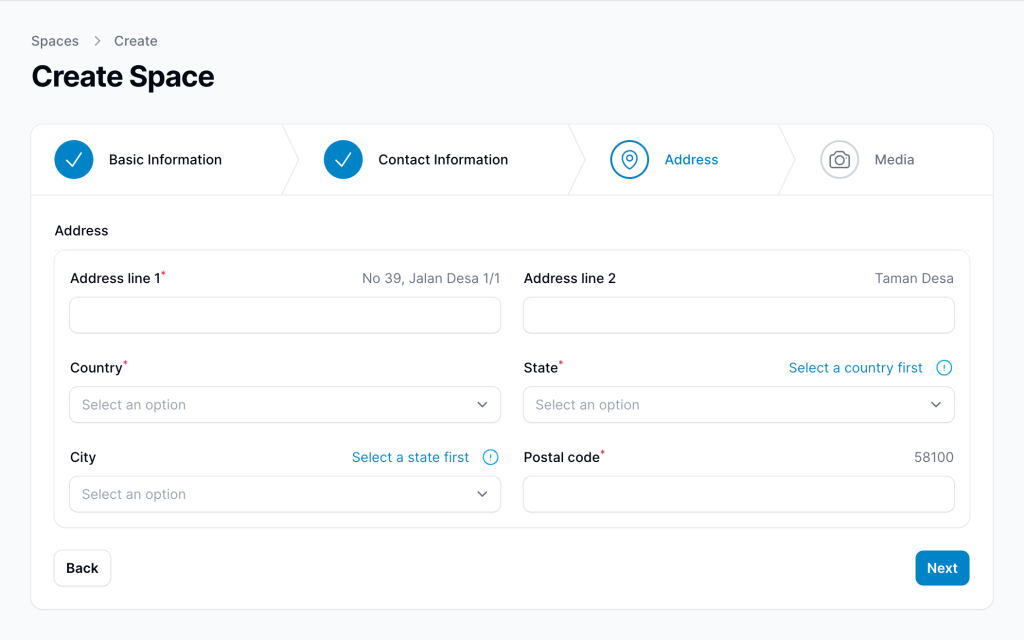This screenshot has height=640, width=1024.
Task: Click the info icon beside 'Select a country first'
Action: coord(944,368)
